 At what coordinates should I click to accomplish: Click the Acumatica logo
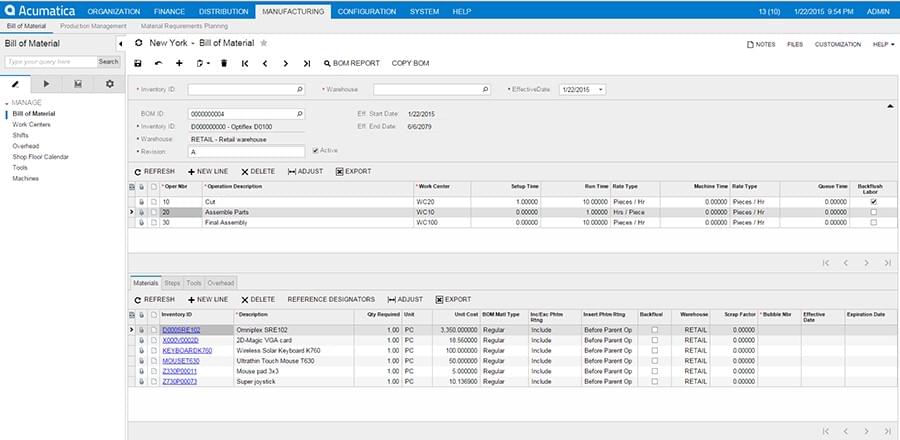point(40,11)
